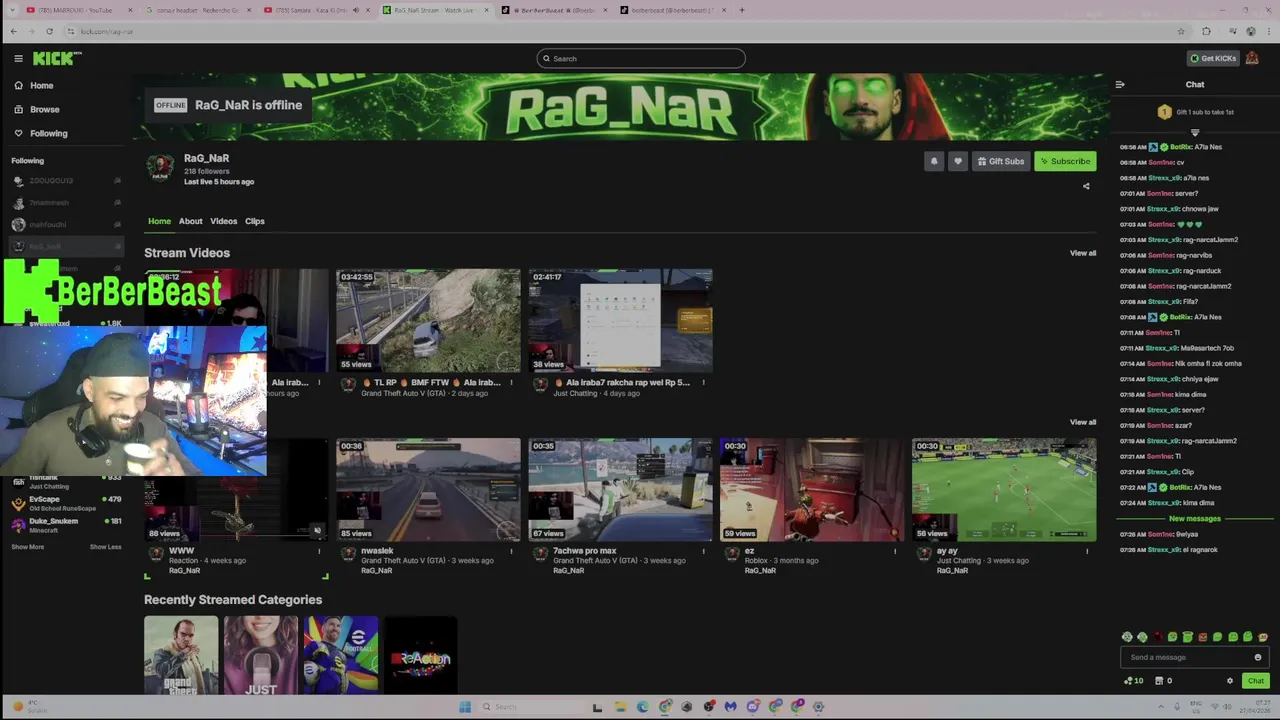Mute the Samara tab using its speaker icon

356,10
